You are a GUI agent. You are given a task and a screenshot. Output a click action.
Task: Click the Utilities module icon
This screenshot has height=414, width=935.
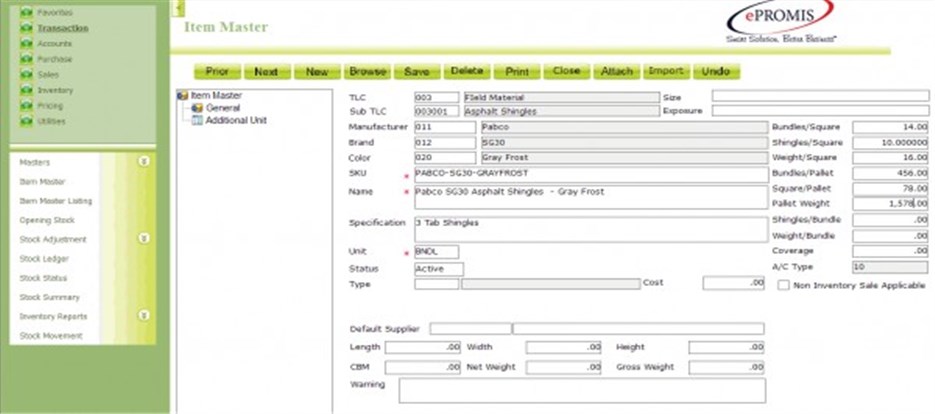pyautogui.click(x=27, y=121)
